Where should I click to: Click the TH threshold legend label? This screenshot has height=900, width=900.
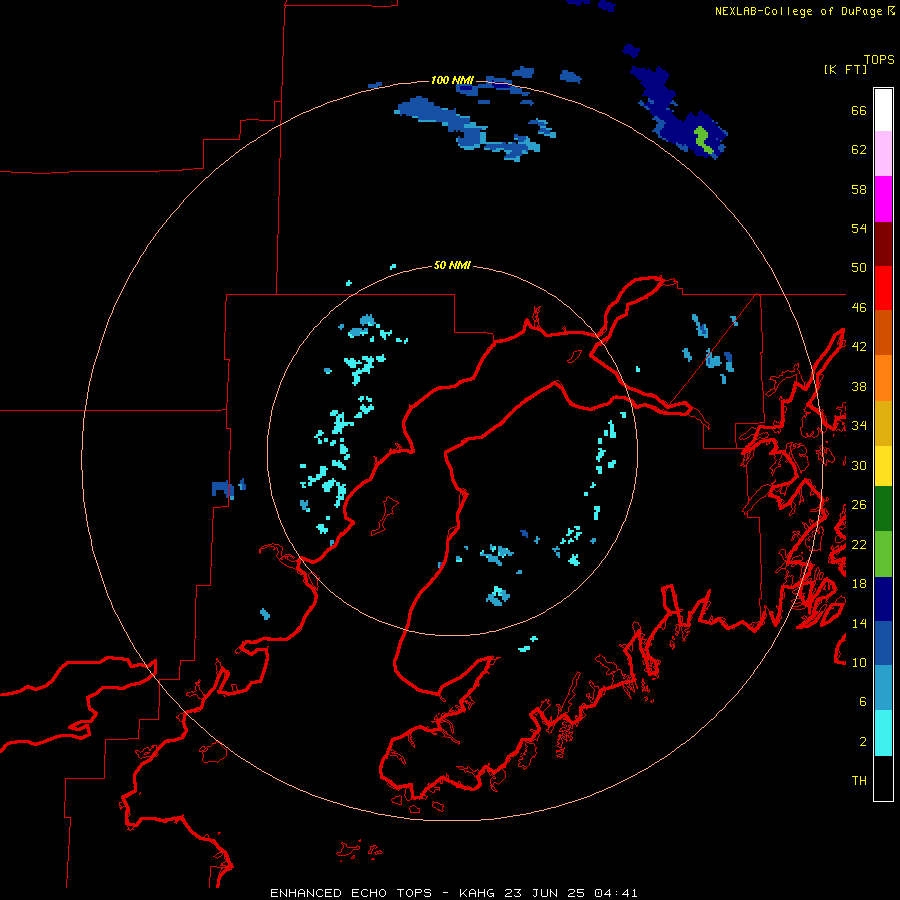[x=859, y=780]
